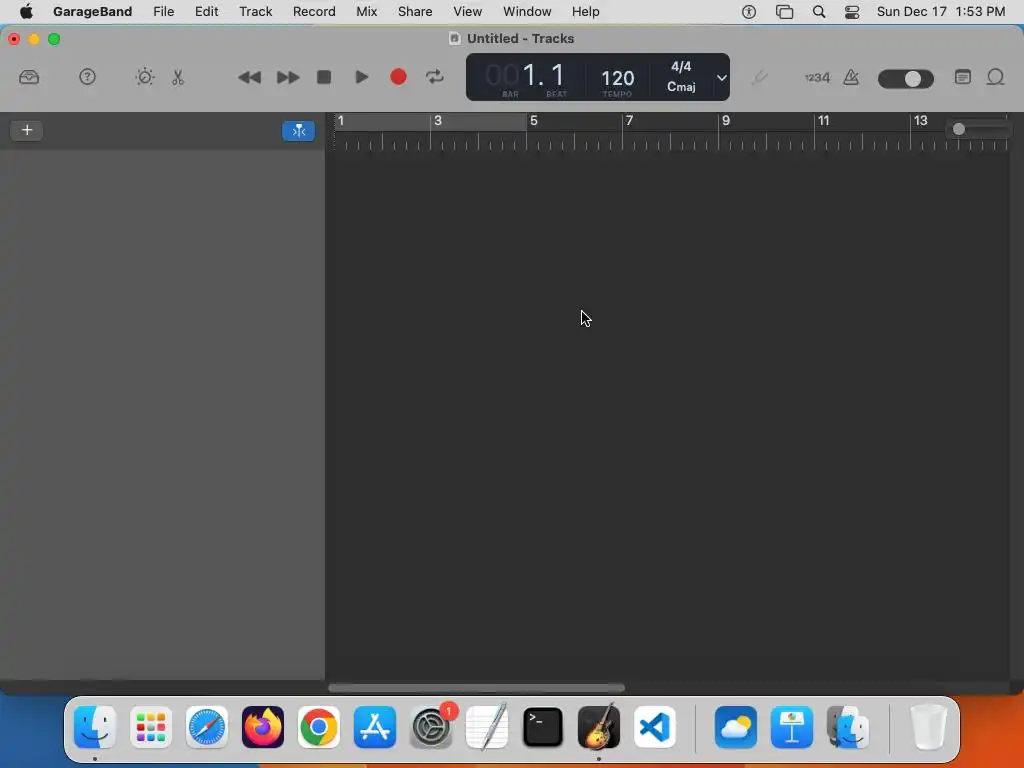Open App Store from the Dock
Image resolution: width=1024 pixels, height=768 pixels.
[x=375, y=727]
